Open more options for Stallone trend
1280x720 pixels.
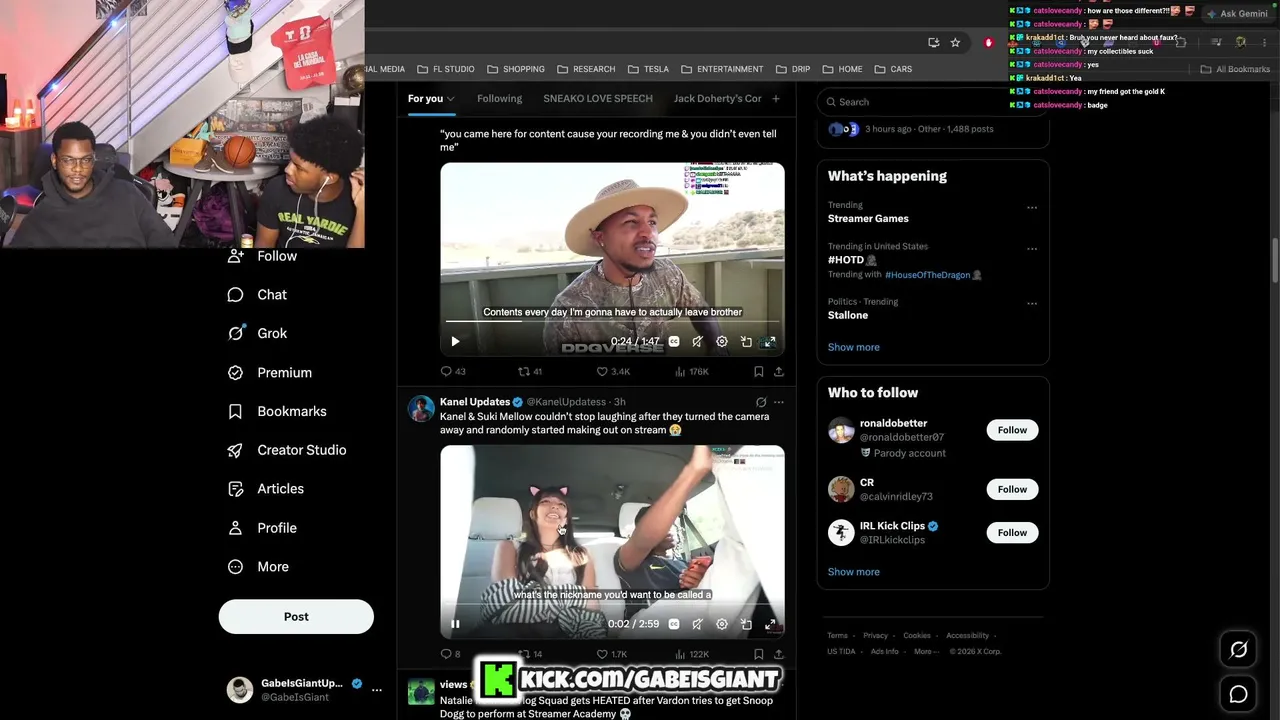1032,304
